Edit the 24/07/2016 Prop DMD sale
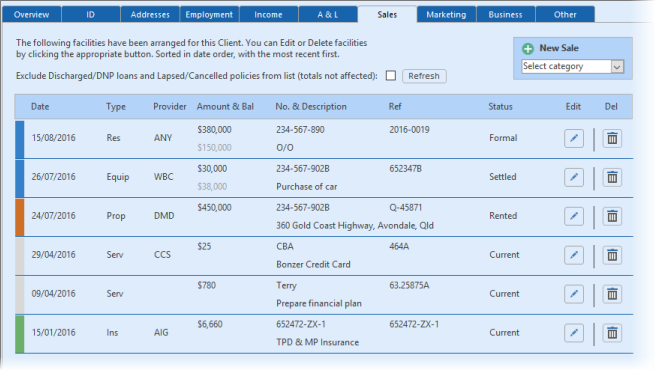656x371 pixels. coord(574,216)
